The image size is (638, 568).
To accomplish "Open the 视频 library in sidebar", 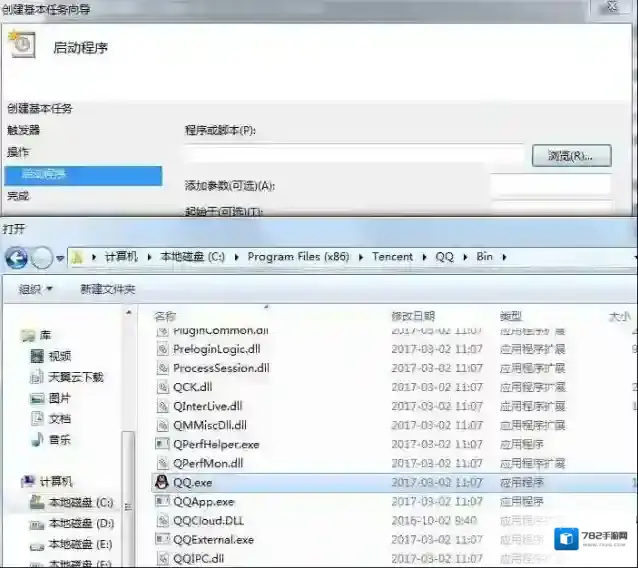I will [60, 356].
